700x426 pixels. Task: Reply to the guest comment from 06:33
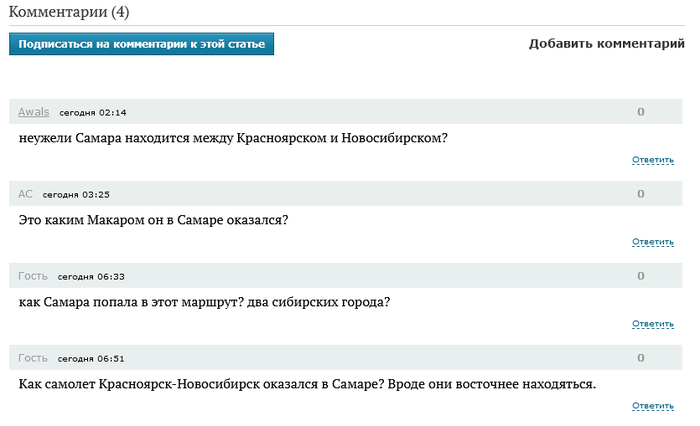653,324
